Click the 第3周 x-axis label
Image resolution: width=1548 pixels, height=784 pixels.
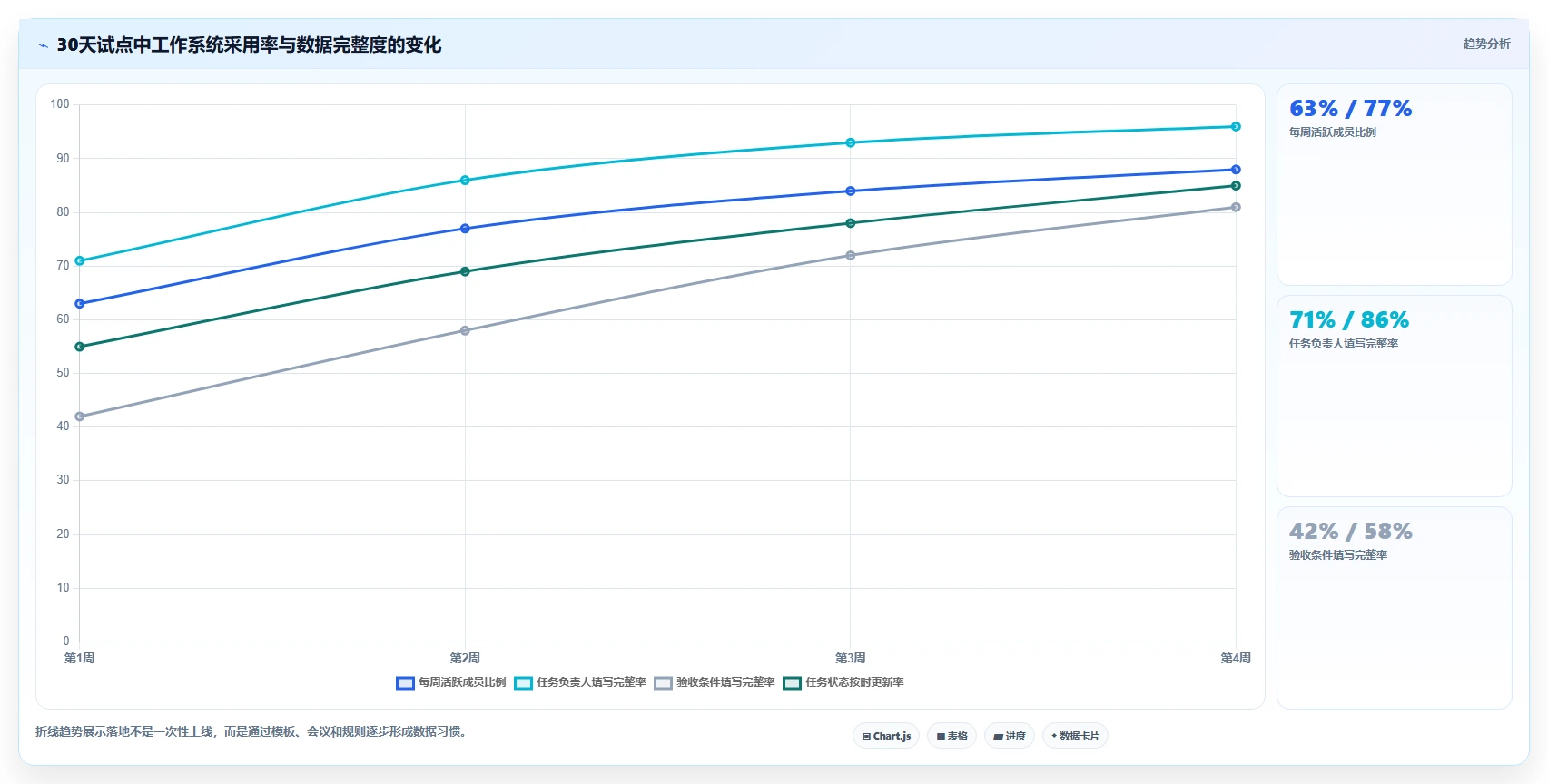pos(851,658)
